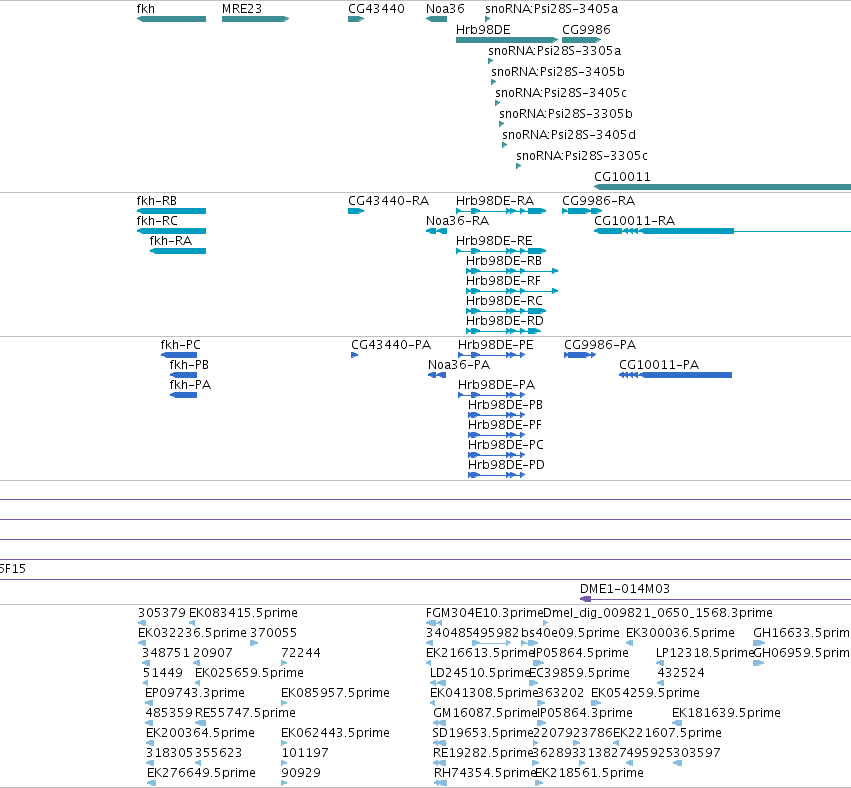851x788 pixels.
Task: Click the Hrb98DE-PB protein feature
Action: coord(497,415)
